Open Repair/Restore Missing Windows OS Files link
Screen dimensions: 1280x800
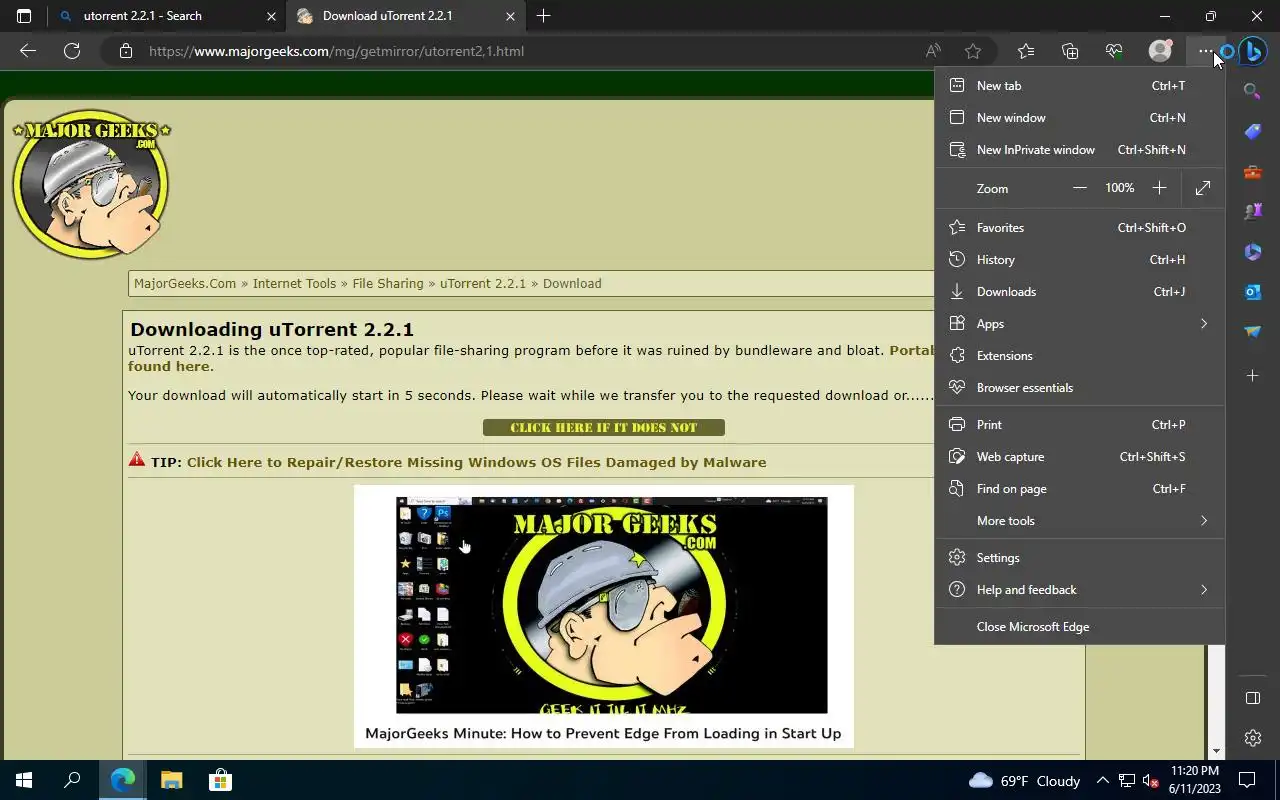[x=476, y=462]
